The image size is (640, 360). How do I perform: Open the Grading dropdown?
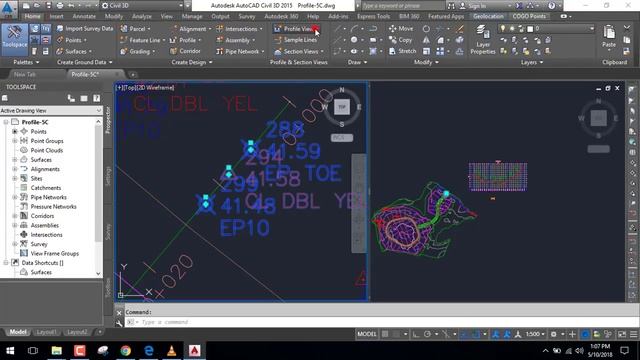tap(138, 51)
